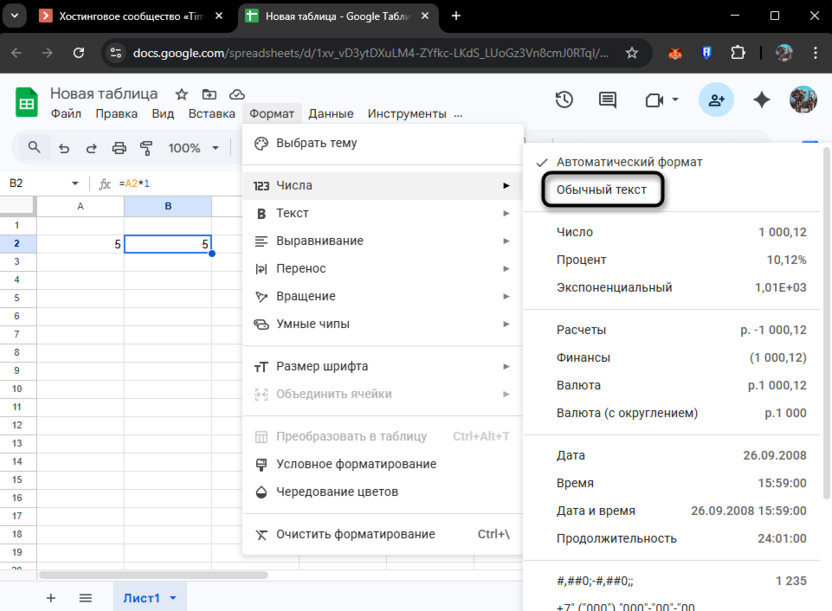Open the zoom 100% dropdown

(x=191, y=148)
